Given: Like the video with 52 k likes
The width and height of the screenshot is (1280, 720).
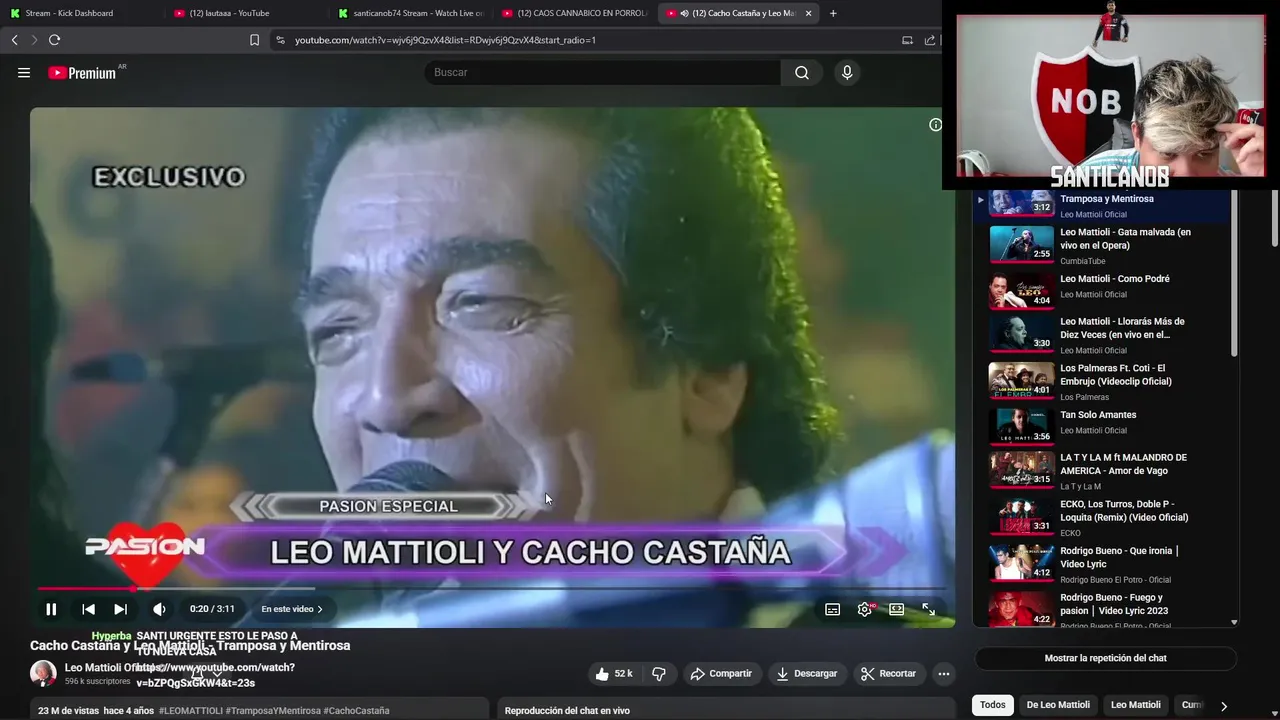Looking at the screenshot, I should coord(614,674).
